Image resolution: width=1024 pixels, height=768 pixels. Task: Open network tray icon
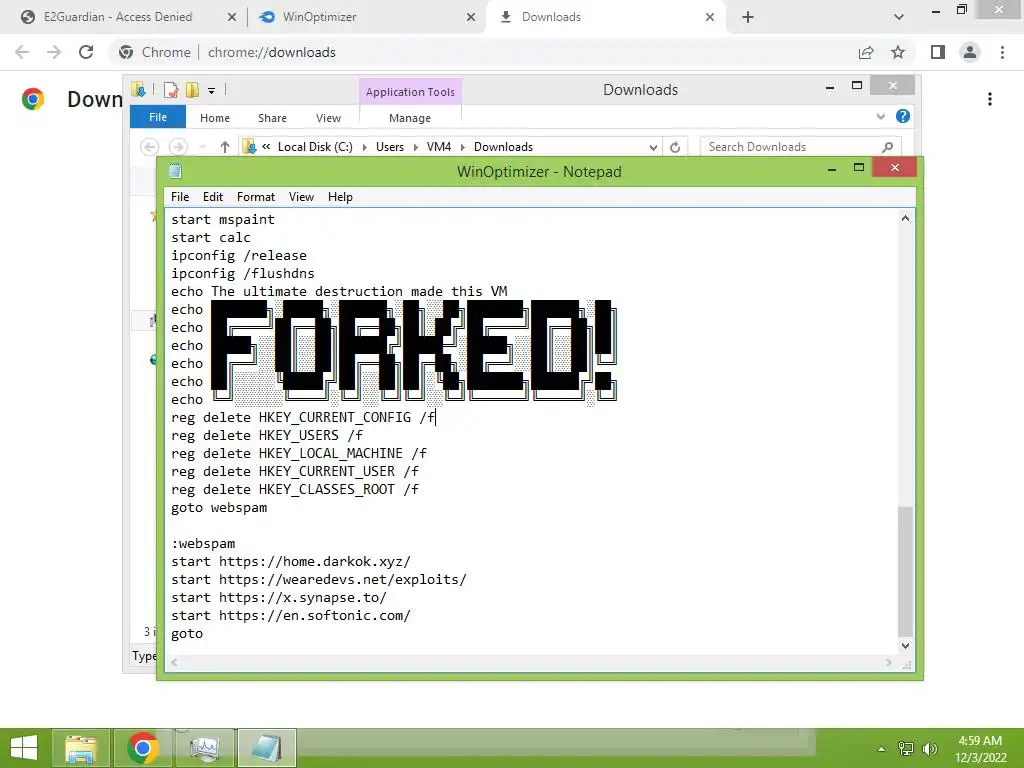click(x=906, y=749)
